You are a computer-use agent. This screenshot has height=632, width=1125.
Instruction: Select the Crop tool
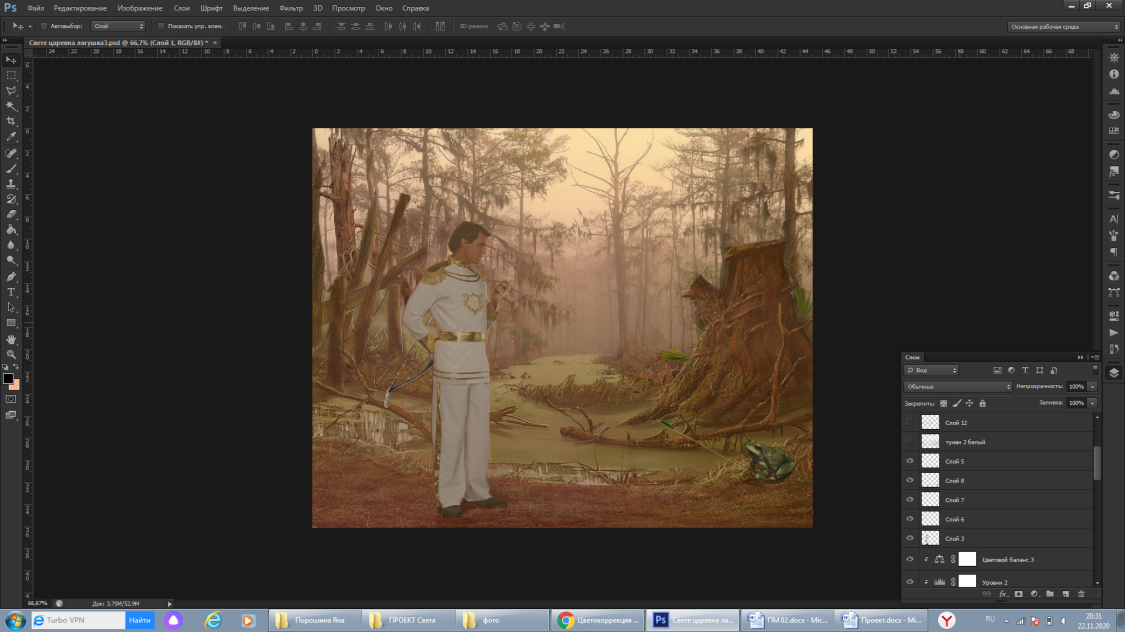[11, 121]
